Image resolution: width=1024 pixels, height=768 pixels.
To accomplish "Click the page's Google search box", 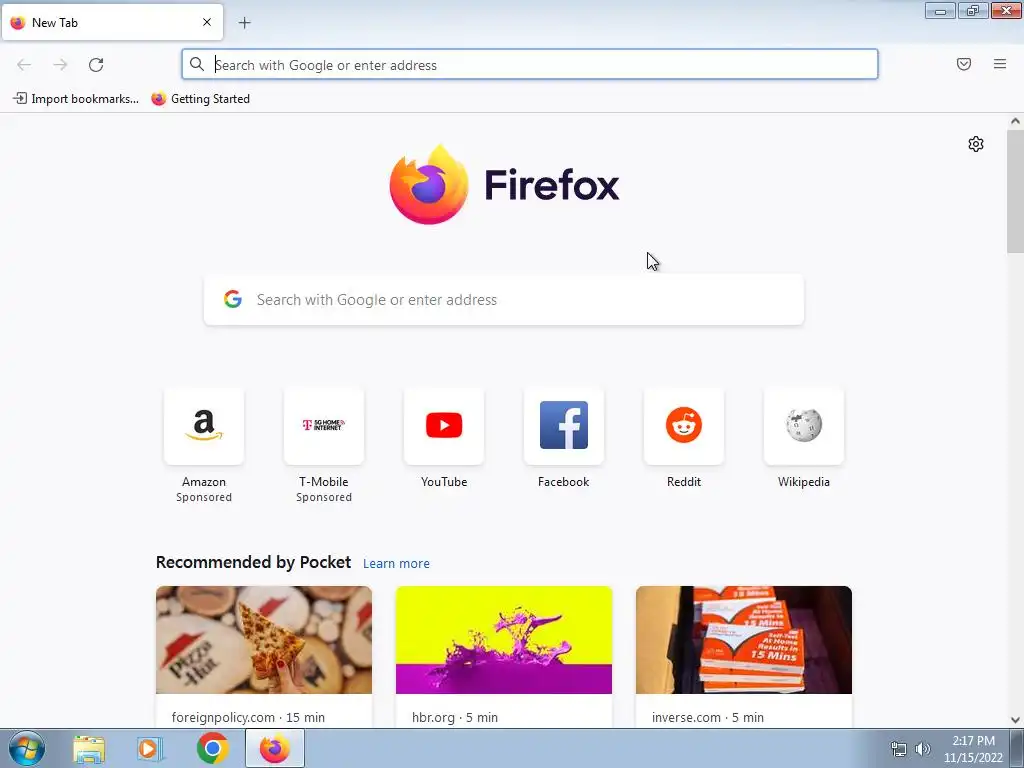I will click(x=504, y=300).
